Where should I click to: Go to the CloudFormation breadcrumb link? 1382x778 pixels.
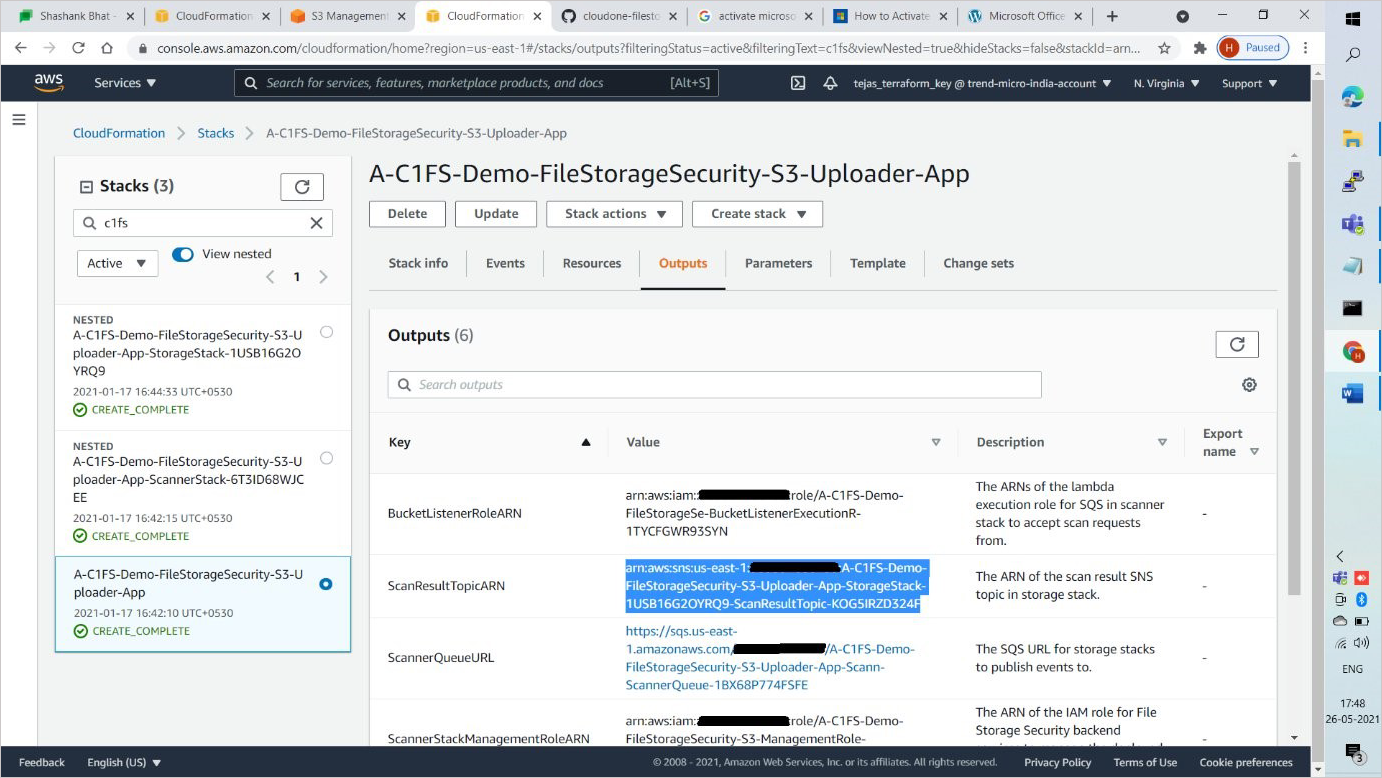coord(119,133)
